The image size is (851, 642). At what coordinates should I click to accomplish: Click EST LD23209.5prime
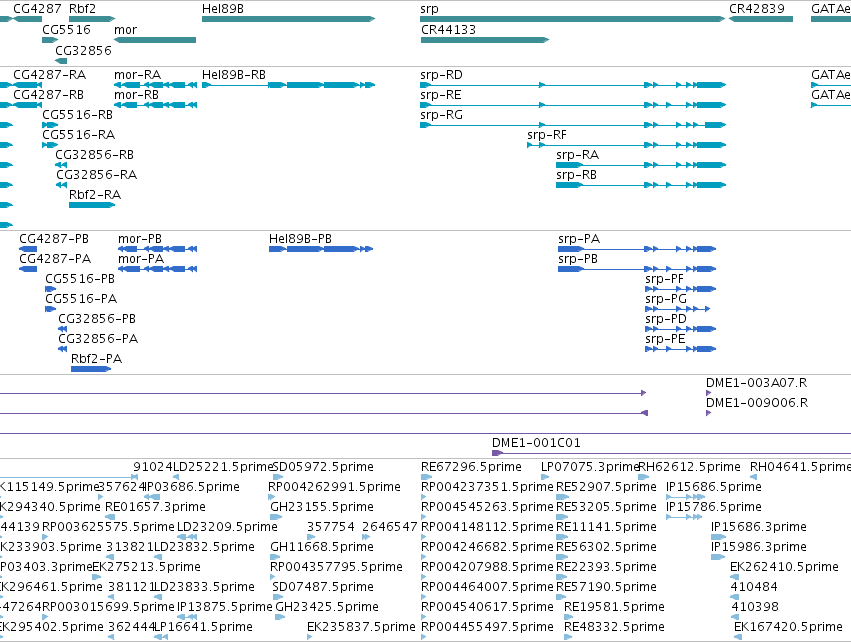click(227, 527)
